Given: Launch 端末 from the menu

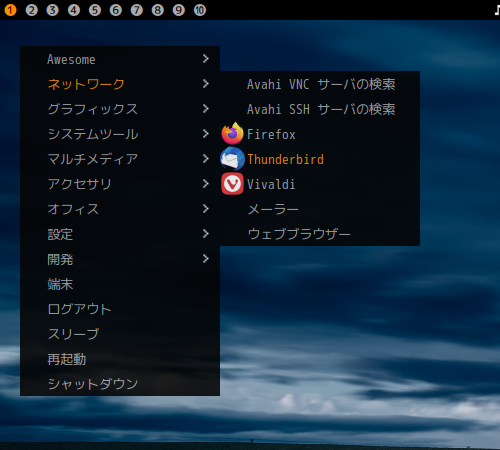Looking at the screenshot, I should click(120, 284).
